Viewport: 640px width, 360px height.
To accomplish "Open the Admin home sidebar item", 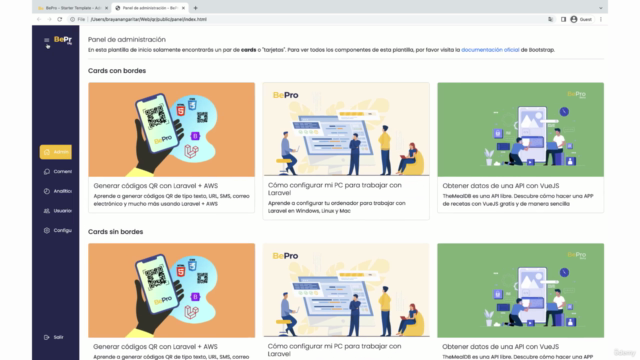I will pos(56,152).
